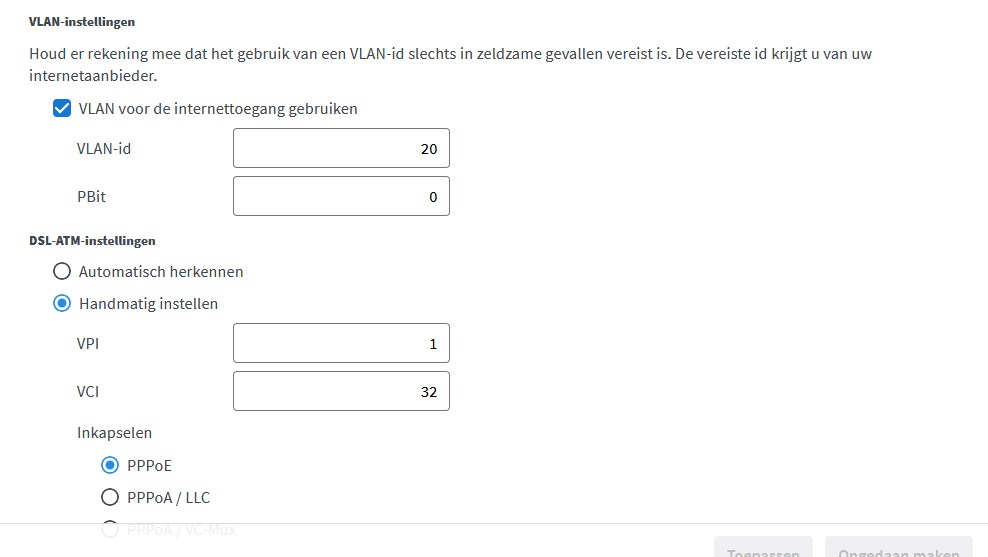
Task: Click the VPI field label
Action: coord(88,344)
